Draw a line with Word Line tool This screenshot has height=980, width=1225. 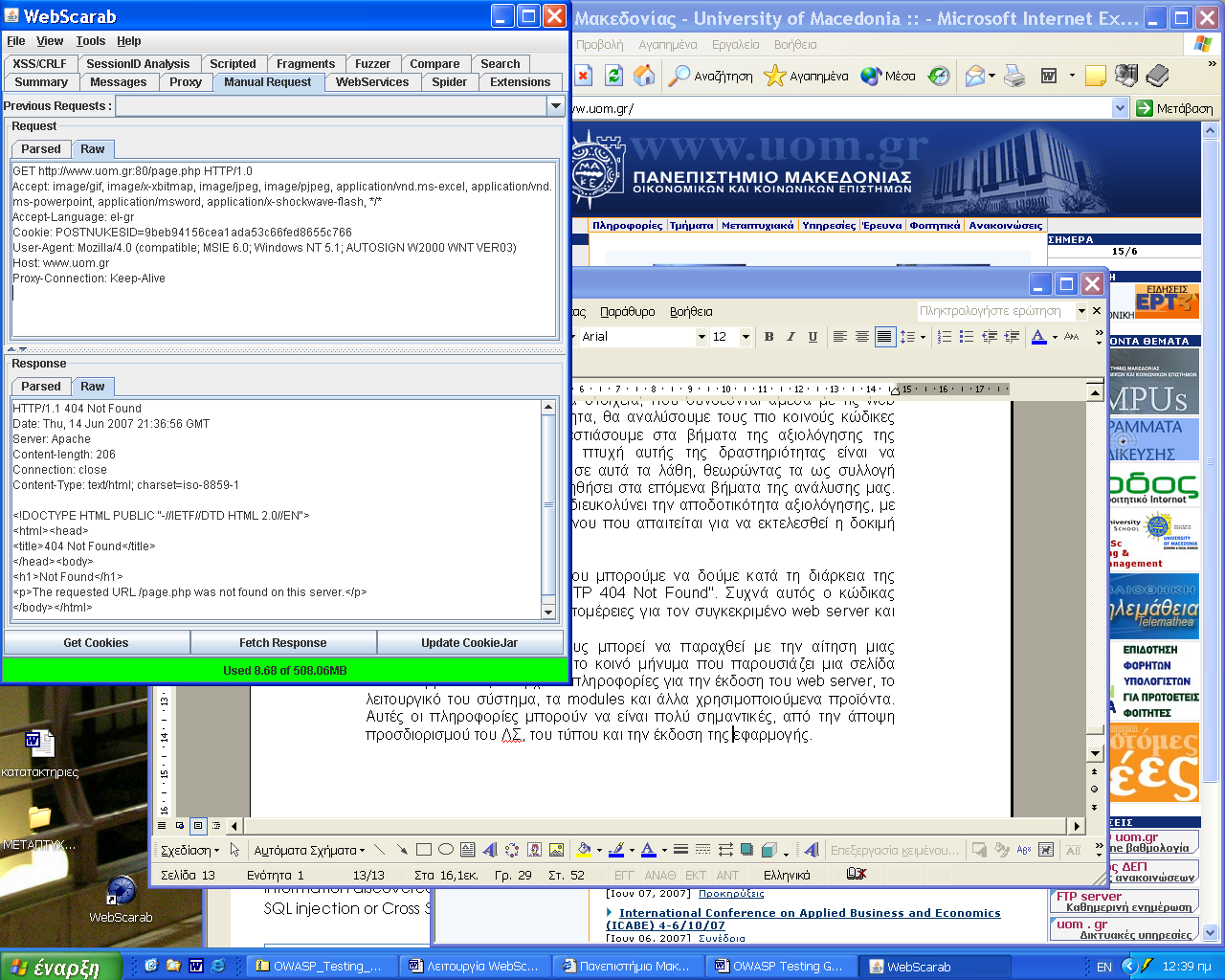(380, 849)
